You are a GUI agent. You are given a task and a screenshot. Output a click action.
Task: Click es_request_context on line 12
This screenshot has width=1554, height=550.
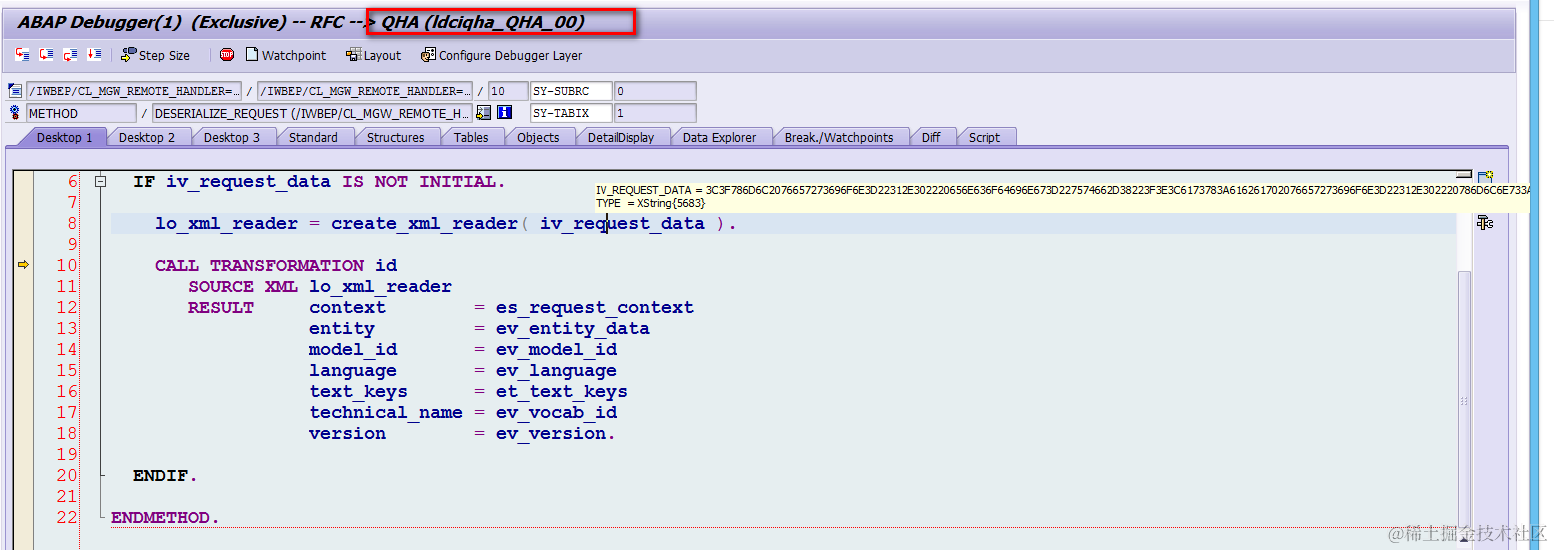pyautogui.click(x=594, y=308)
